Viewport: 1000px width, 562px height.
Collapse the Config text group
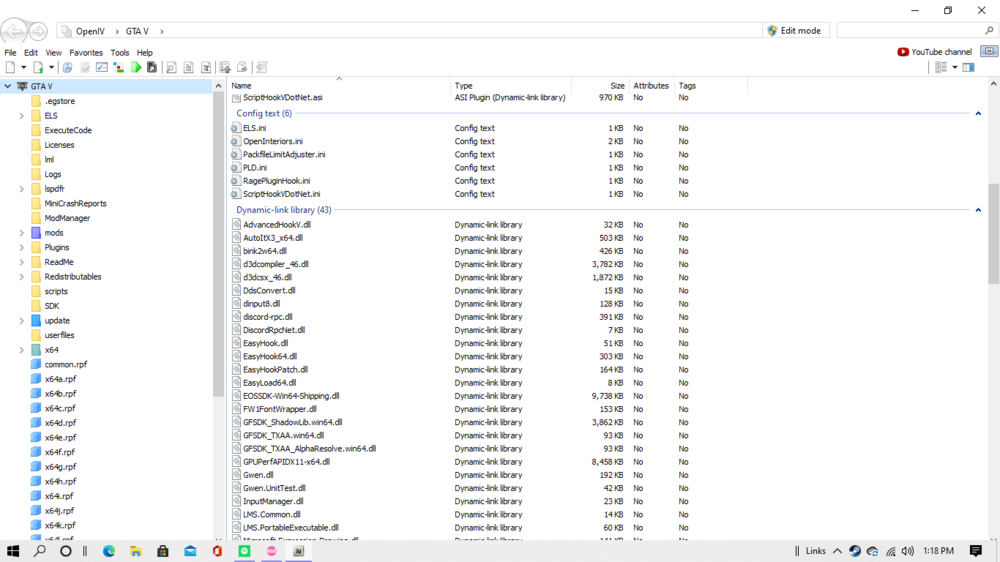coord(978,114)
